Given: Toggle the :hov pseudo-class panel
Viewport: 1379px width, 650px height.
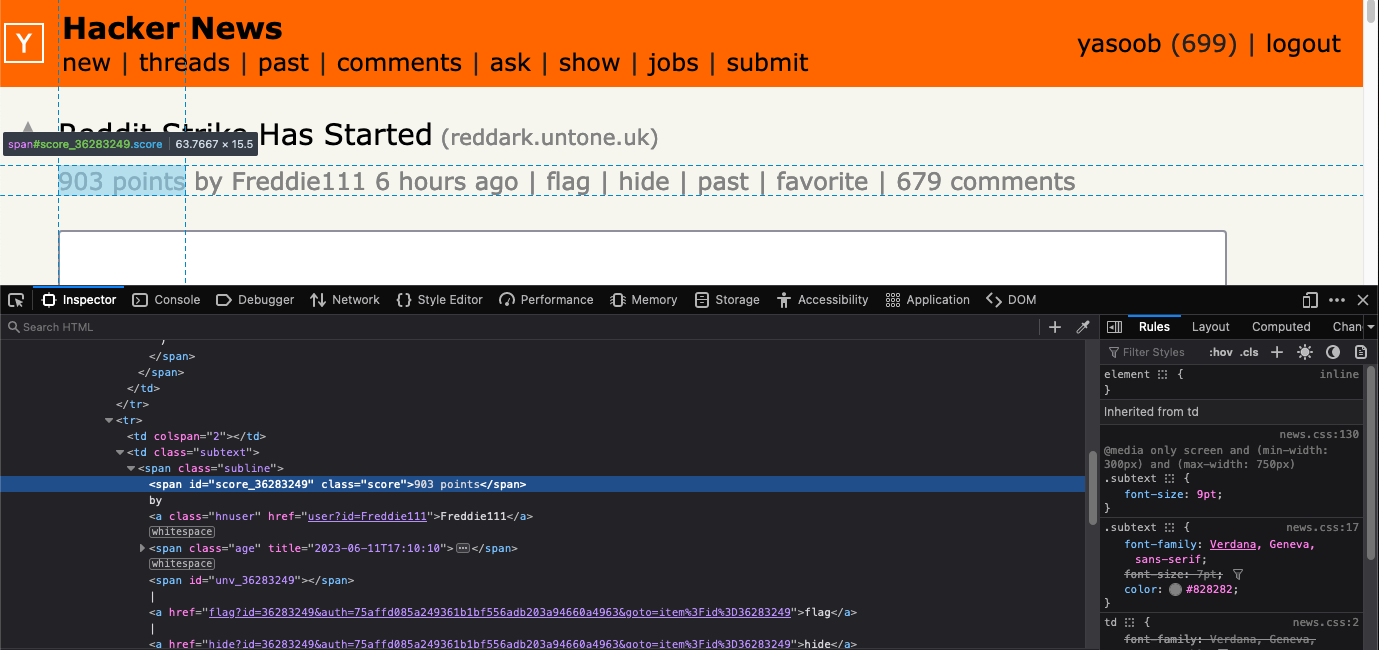Looking at the screenshot, I should (x=1220, y=352).
